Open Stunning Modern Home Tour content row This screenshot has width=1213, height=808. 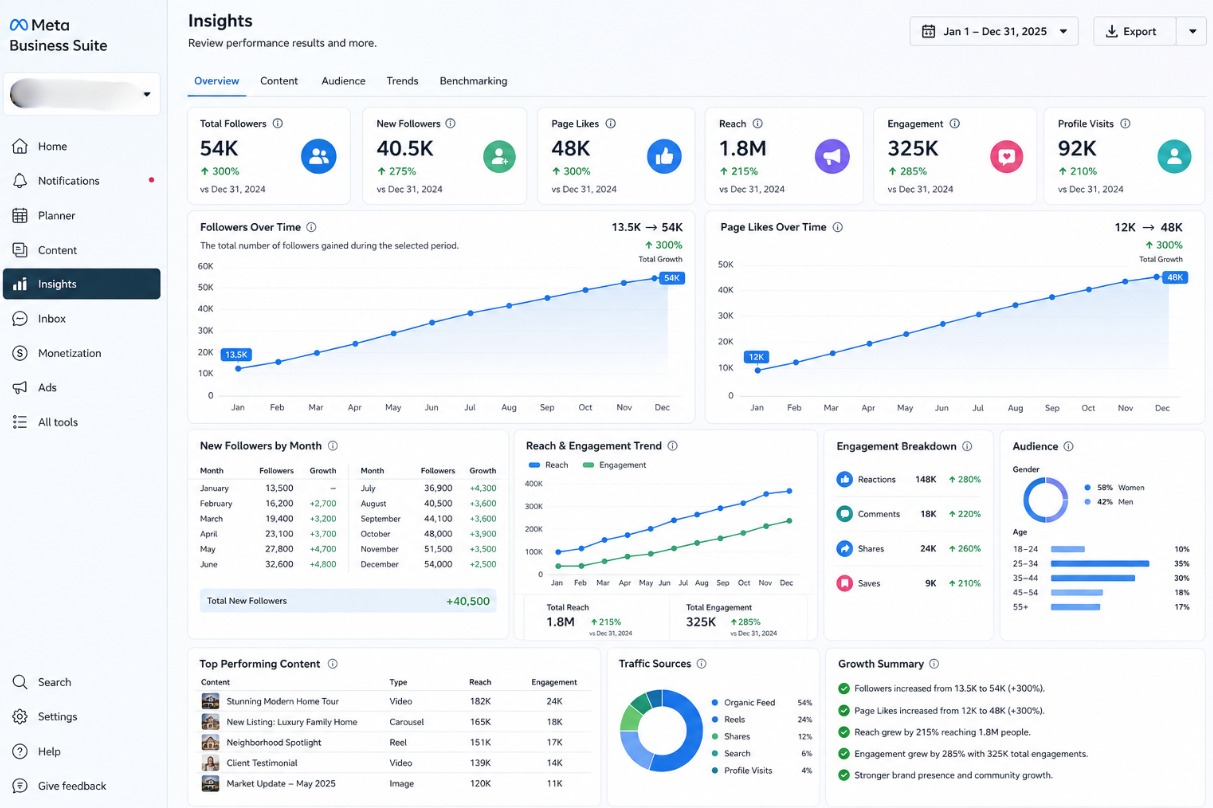pos(396,701)
